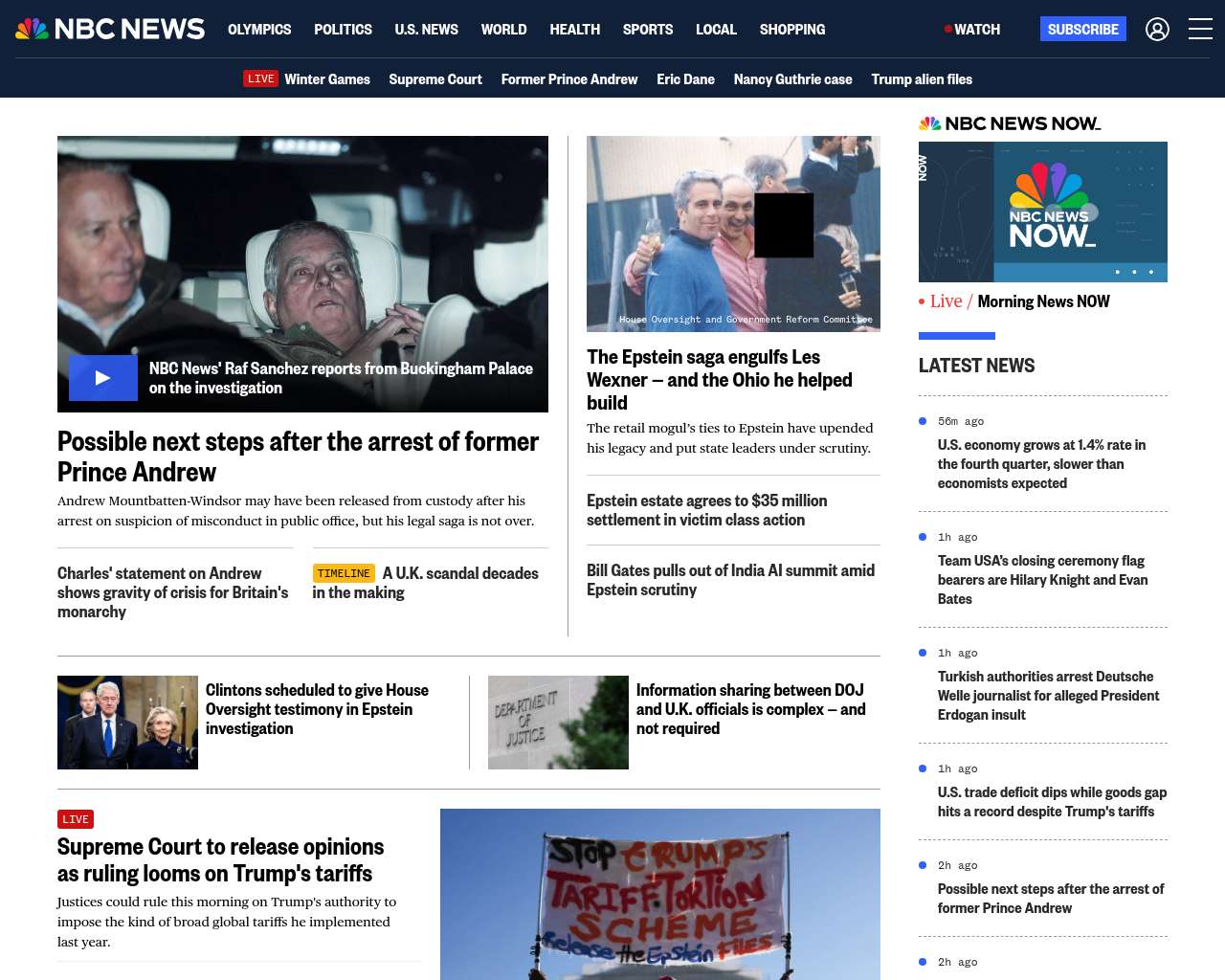Screen dimensions: 1225x980
Task: Play the Raf Sanchez video report
Action: pos(103,378)
